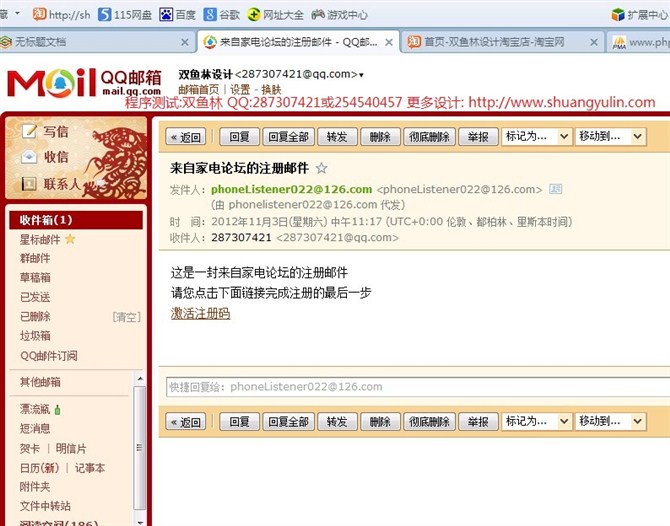The image size is (670, 526).
Task: Open top 移动到 dropdown
Action: tap(611, 137)
